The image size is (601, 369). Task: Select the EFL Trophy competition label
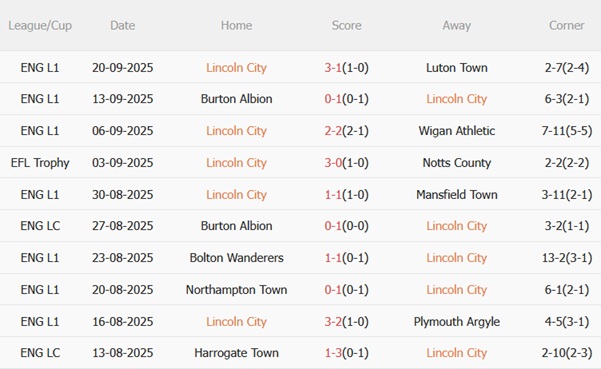tap(40, 163)
